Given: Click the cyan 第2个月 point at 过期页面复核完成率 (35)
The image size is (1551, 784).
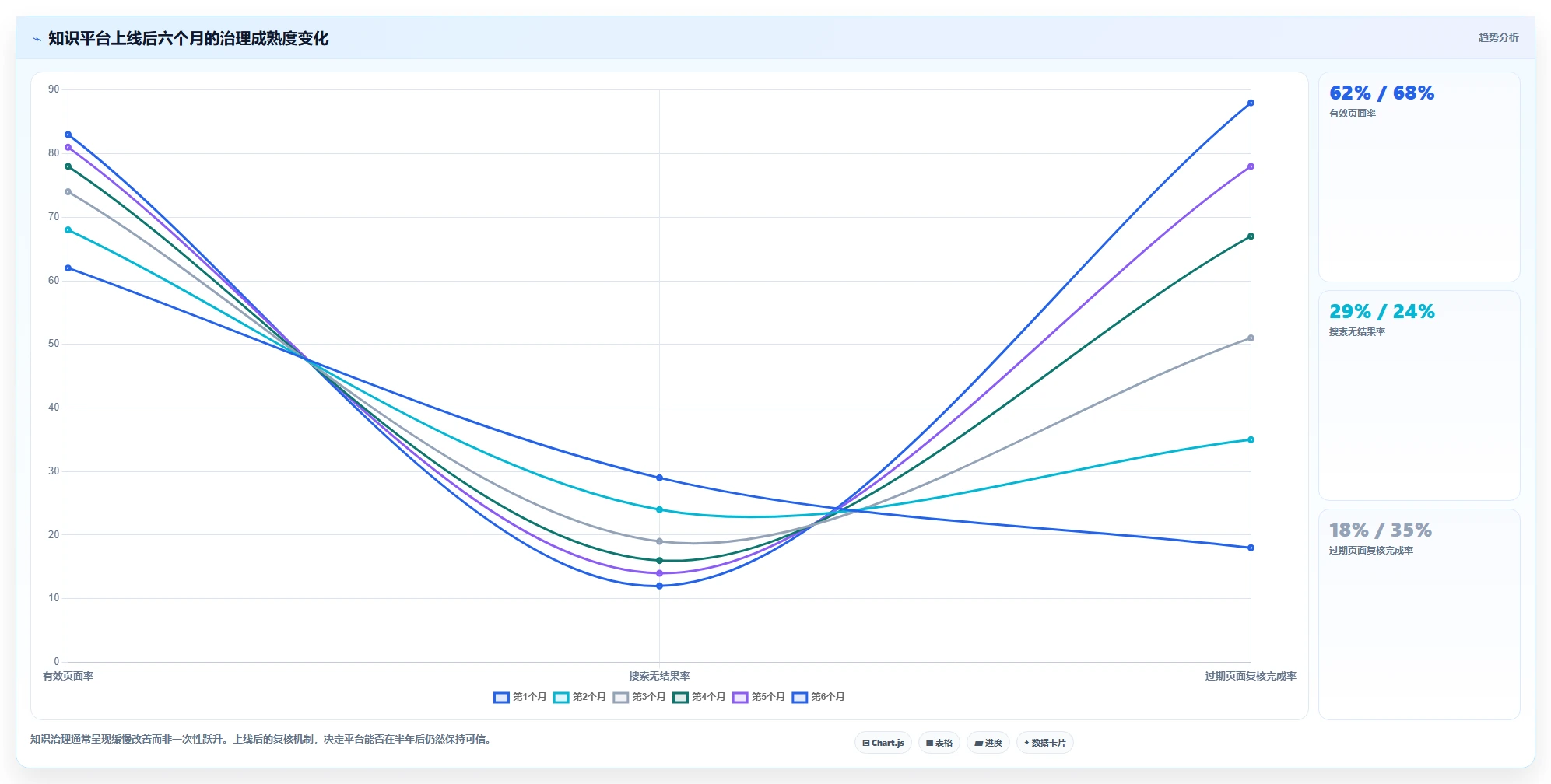Looking at the screenshot, I should [1251, 439].
